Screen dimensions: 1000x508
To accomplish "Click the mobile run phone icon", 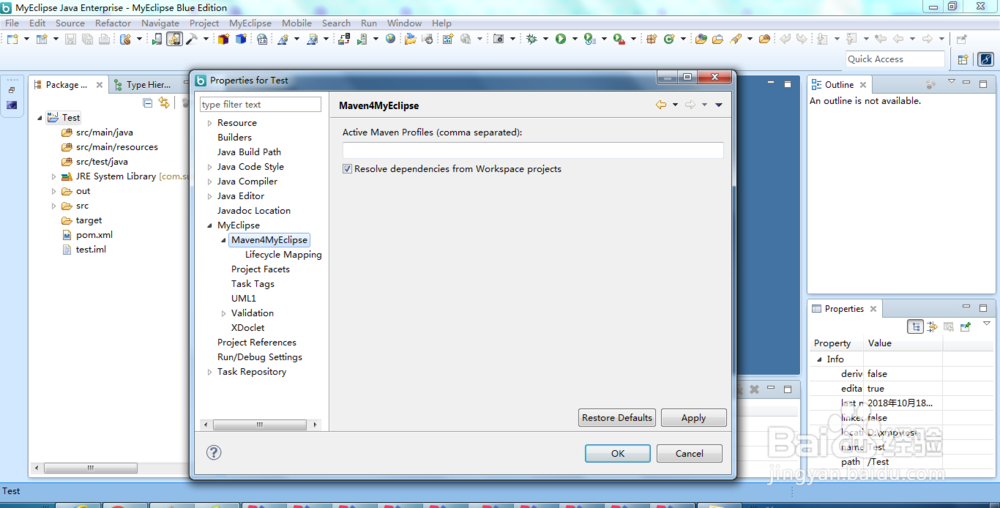I will pyautogui.click(x=156, y=39).
